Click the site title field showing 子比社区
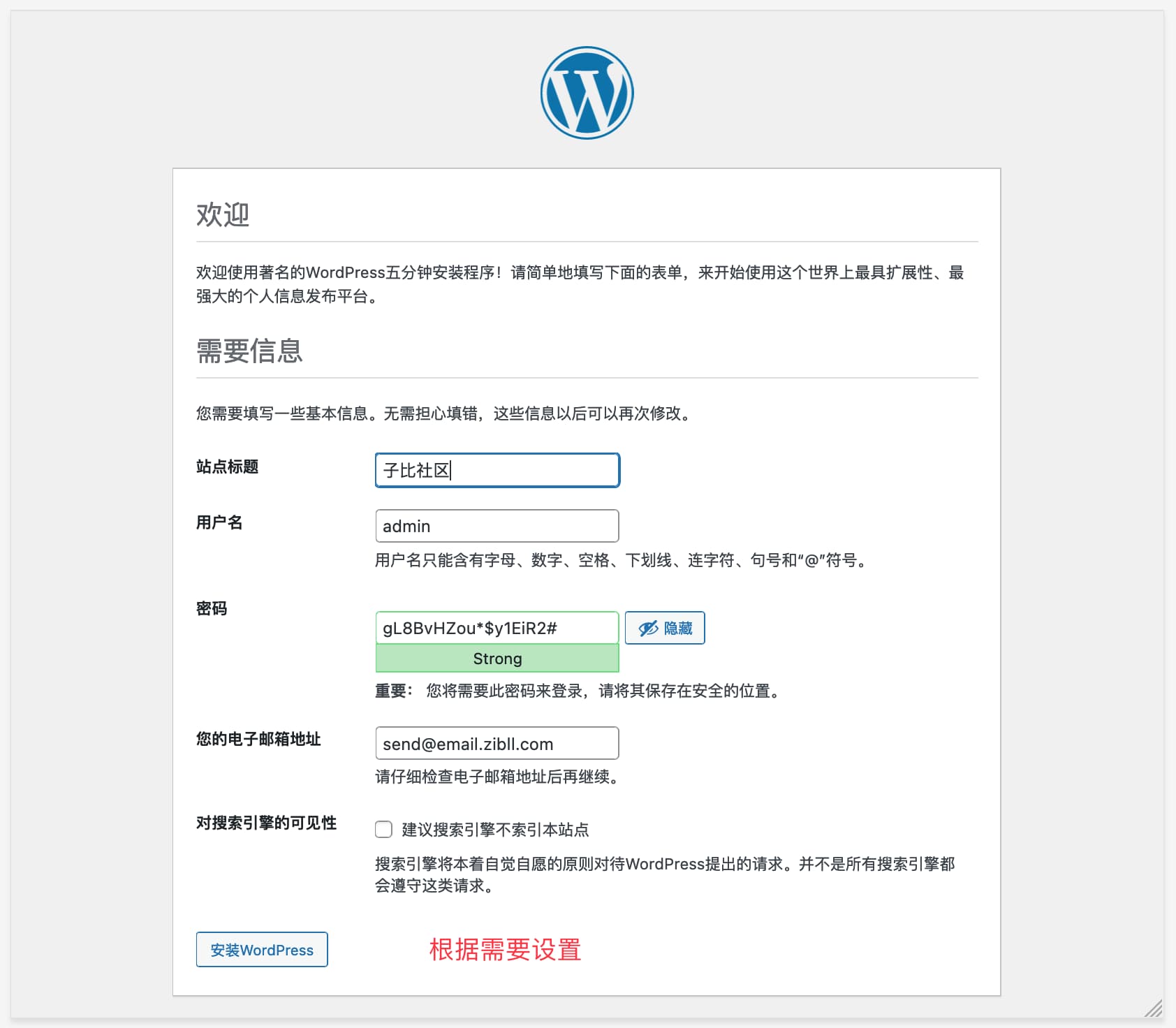This screenshot has height=1028, width=1176. (497, 470)
